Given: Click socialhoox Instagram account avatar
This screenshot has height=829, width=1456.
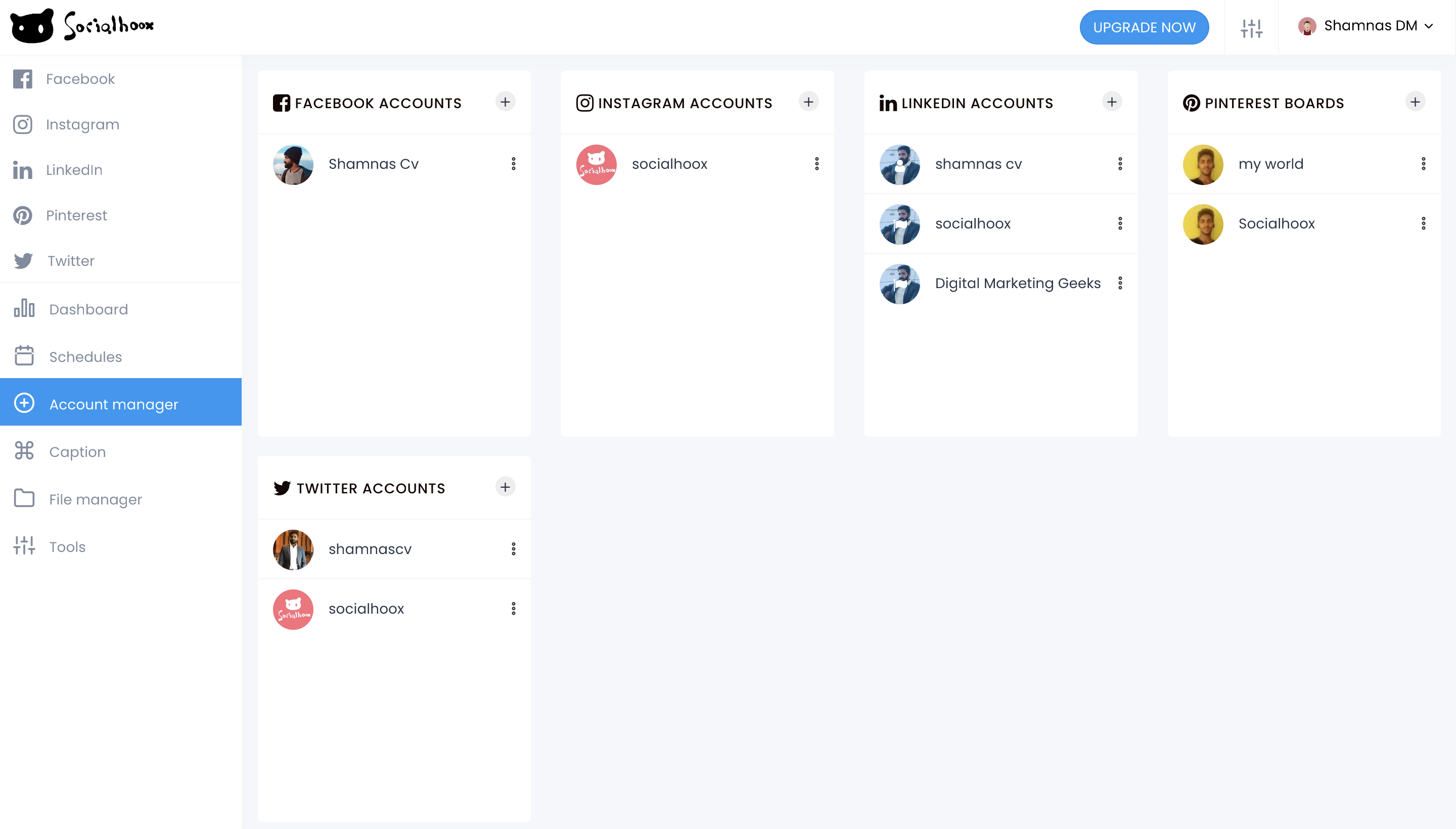Looking at the screenshot, I should pos(596,165).
